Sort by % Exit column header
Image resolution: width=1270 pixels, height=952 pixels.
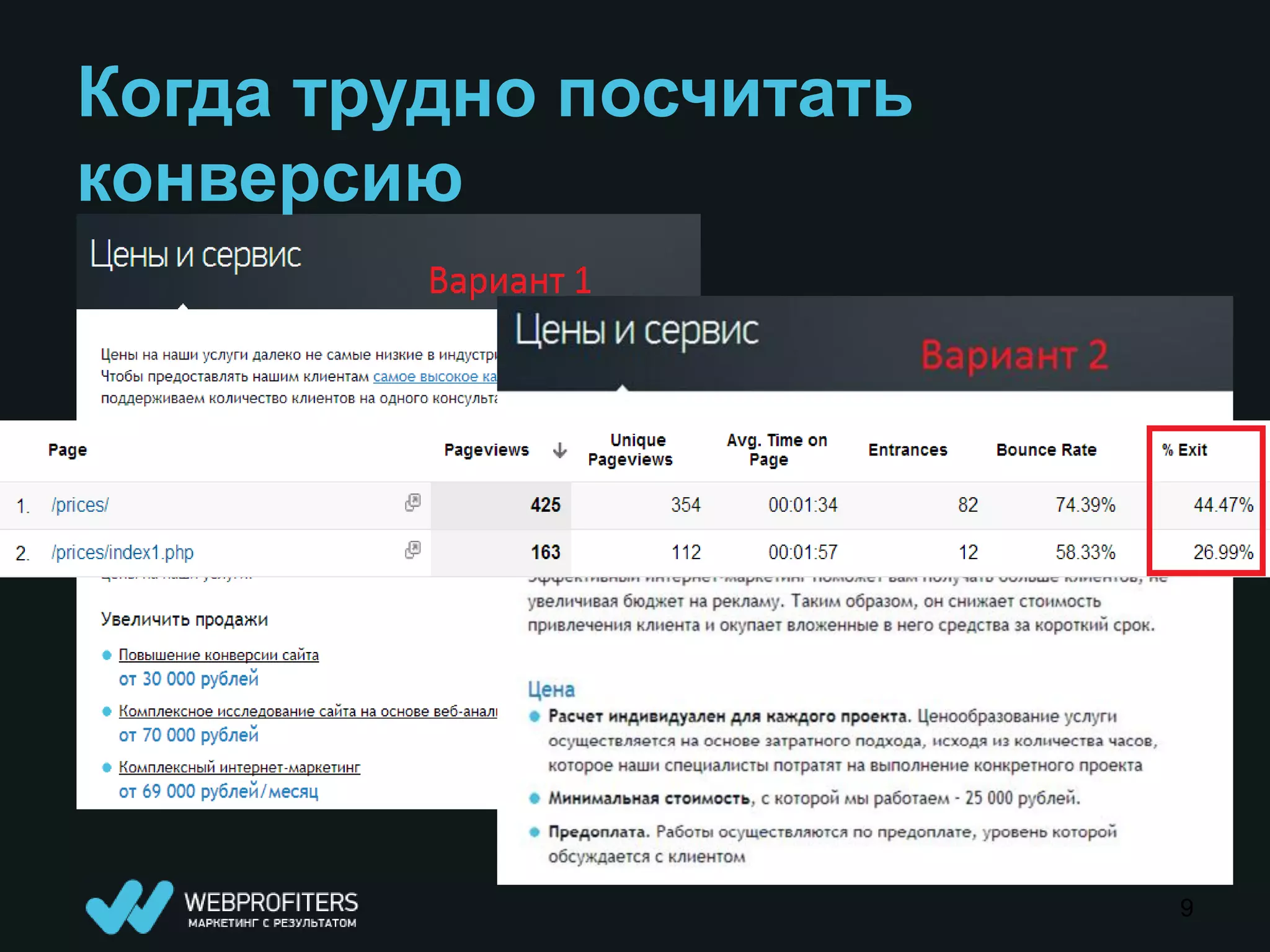[1185, 450]
